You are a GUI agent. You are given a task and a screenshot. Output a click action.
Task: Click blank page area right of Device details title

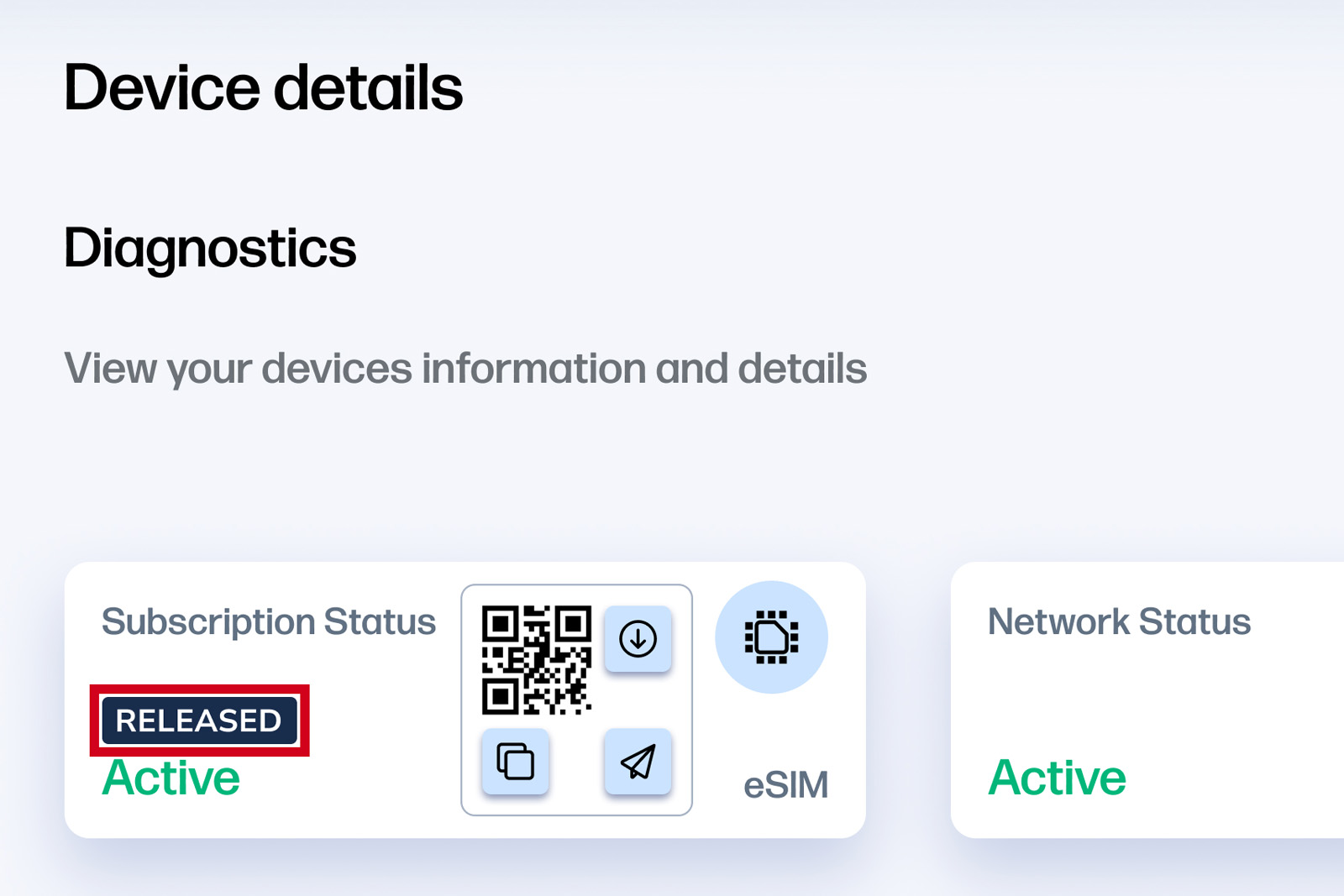click(840, 88)
